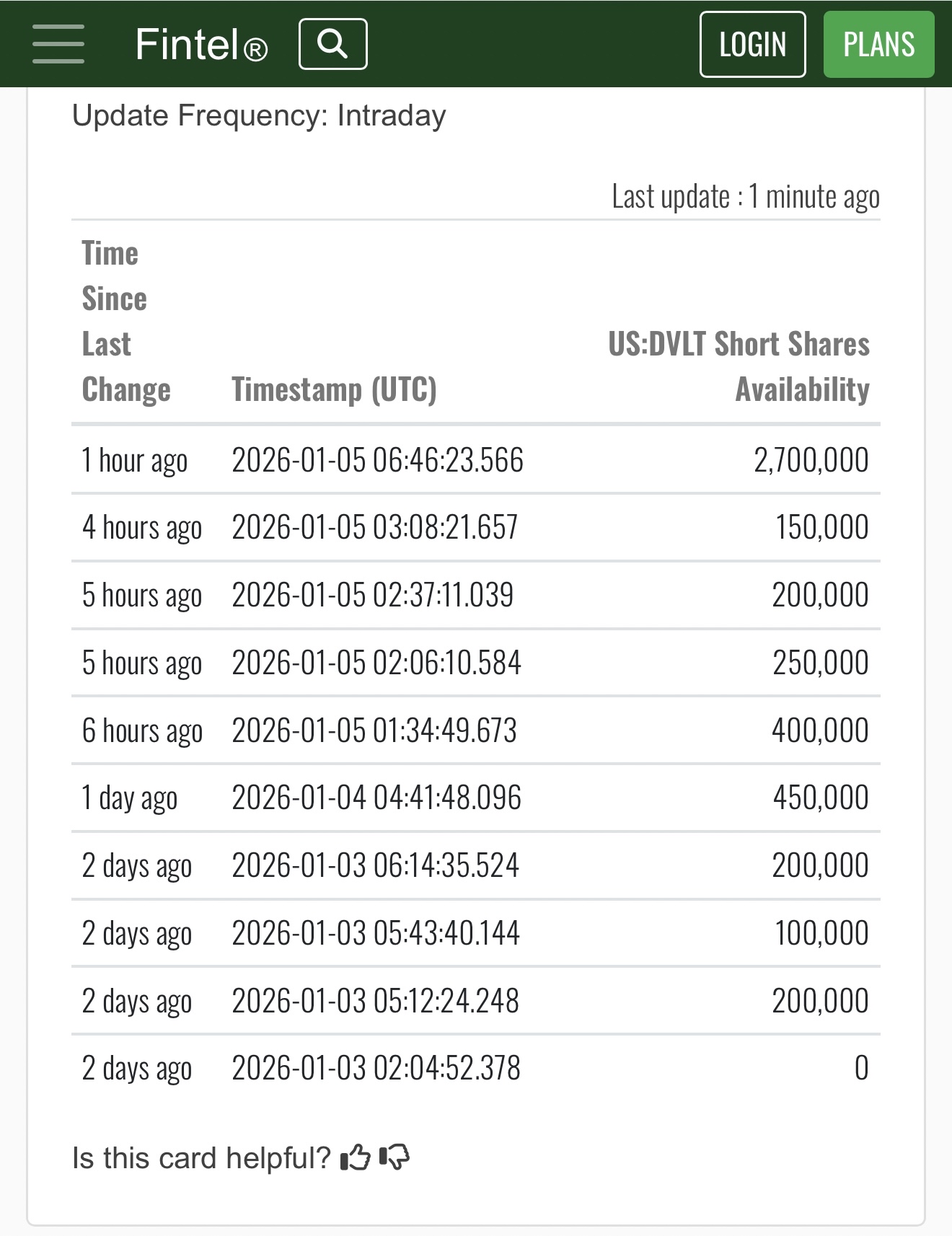Select the 2,700,000 availability value

coord(811,460)
